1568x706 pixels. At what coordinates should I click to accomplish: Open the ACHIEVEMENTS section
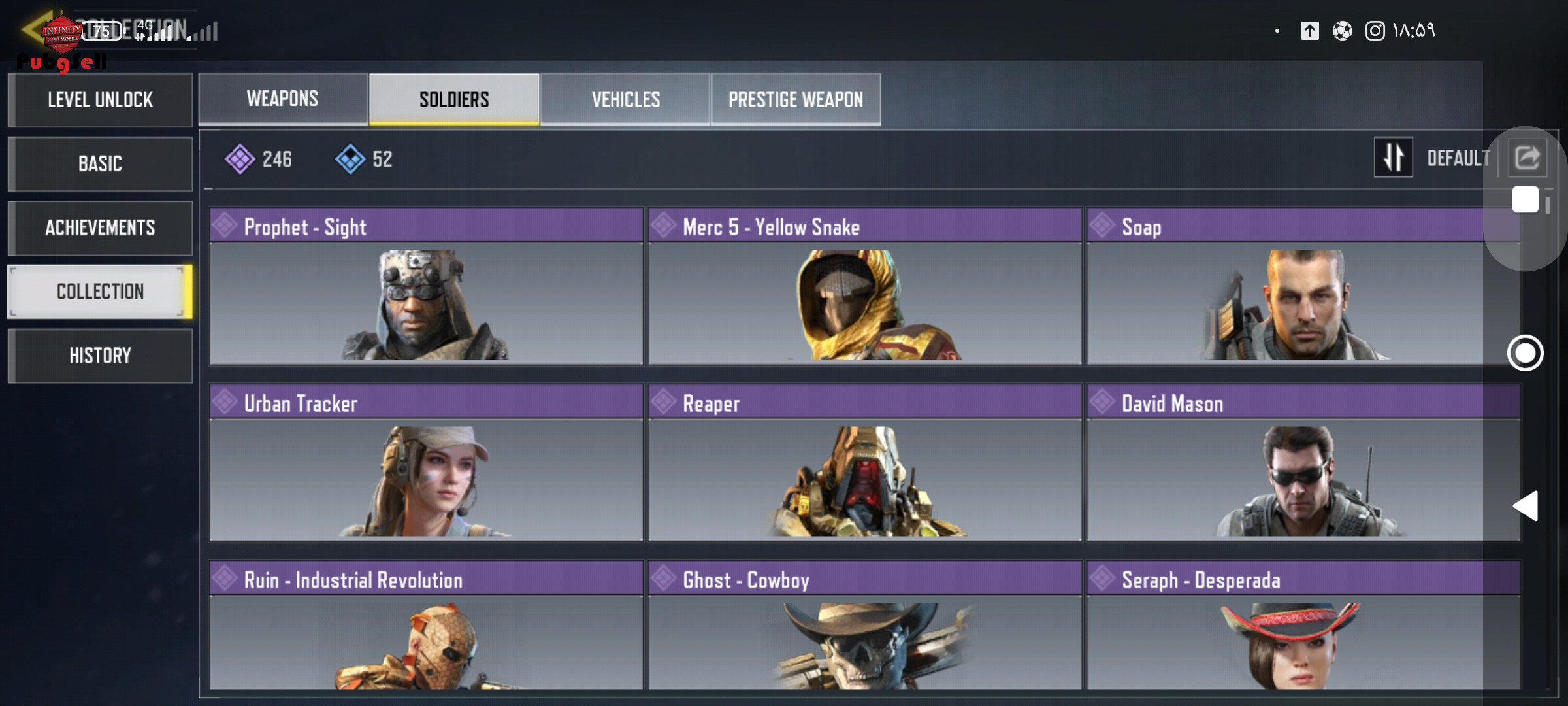point(100,228)
